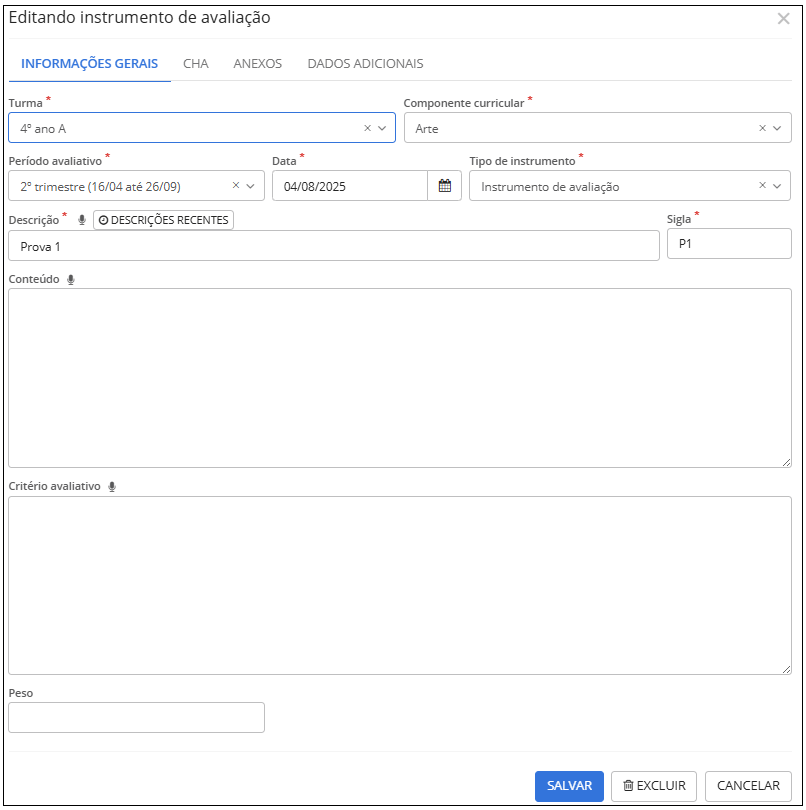Click microphone icon next to Descrição label
806x810 pixels.
tap(82, 220)
